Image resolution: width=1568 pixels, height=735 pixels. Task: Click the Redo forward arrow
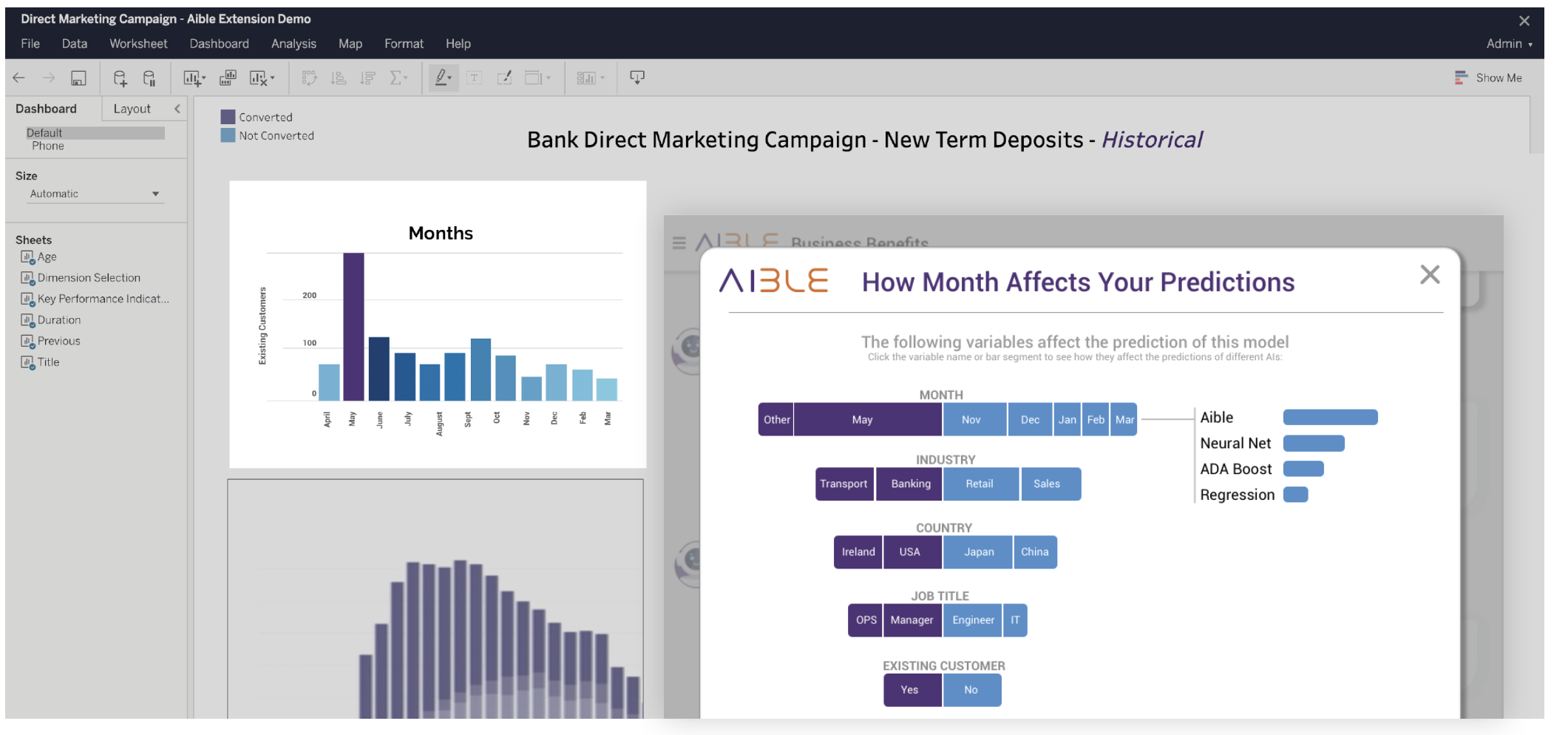[x=49, y=78]
